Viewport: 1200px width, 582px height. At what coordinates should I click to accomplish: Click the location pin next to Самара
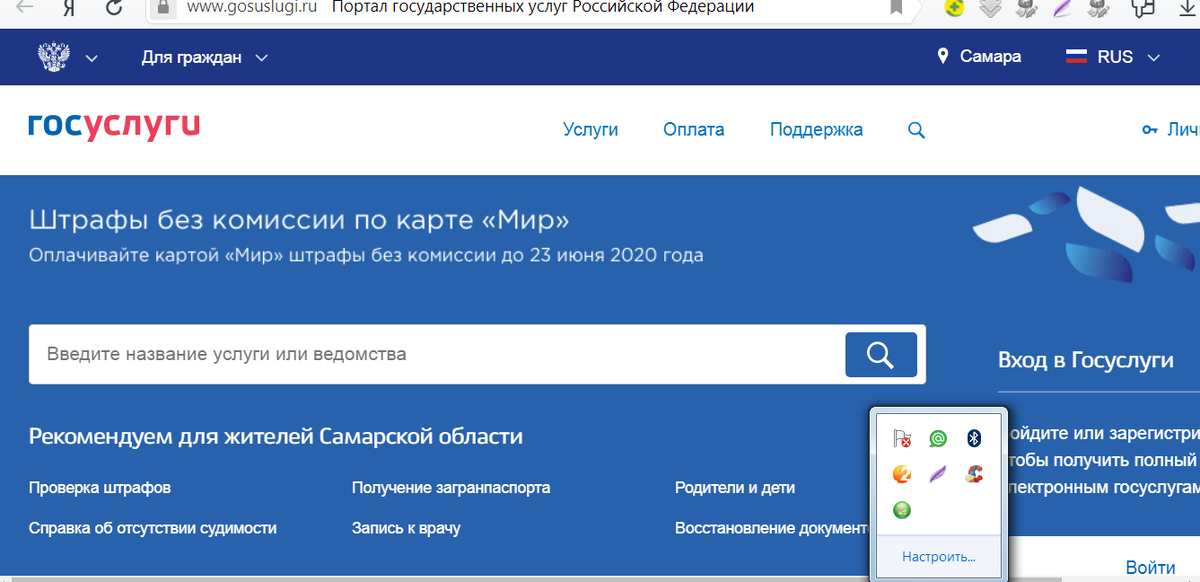(941, 56)
